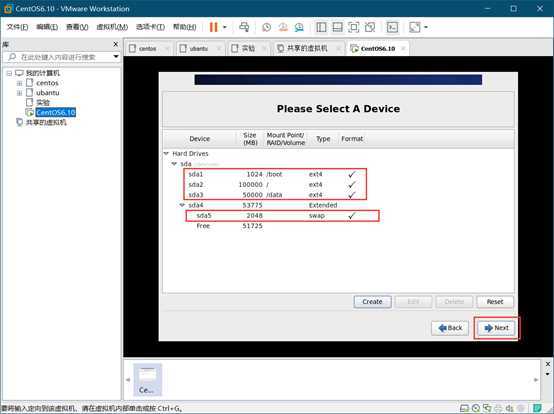Open the power options dropdown arrow beside pause
The image size is (554, 414).
tap(225, 27)
